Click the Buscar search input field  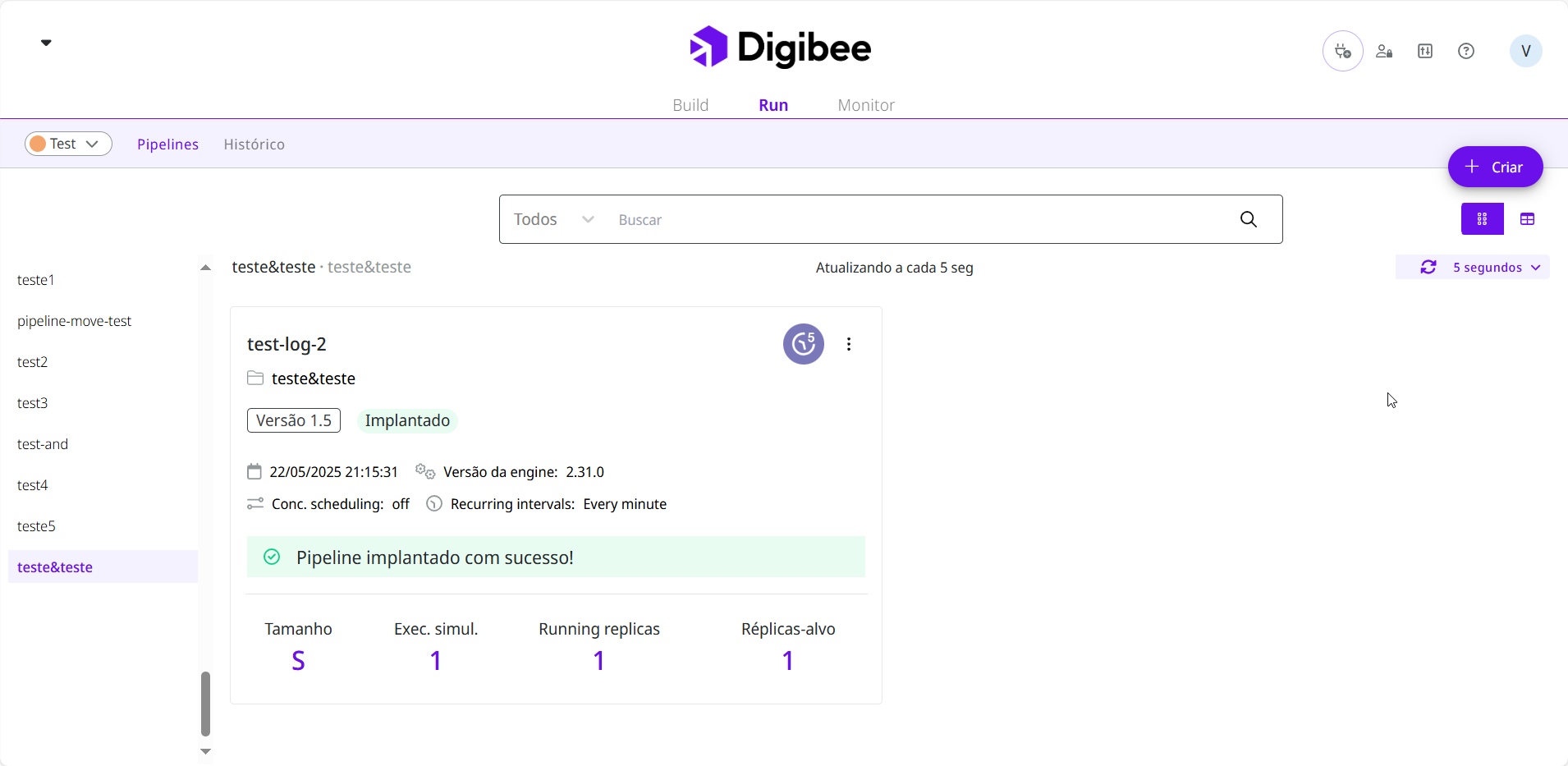(x=919, y=219)
